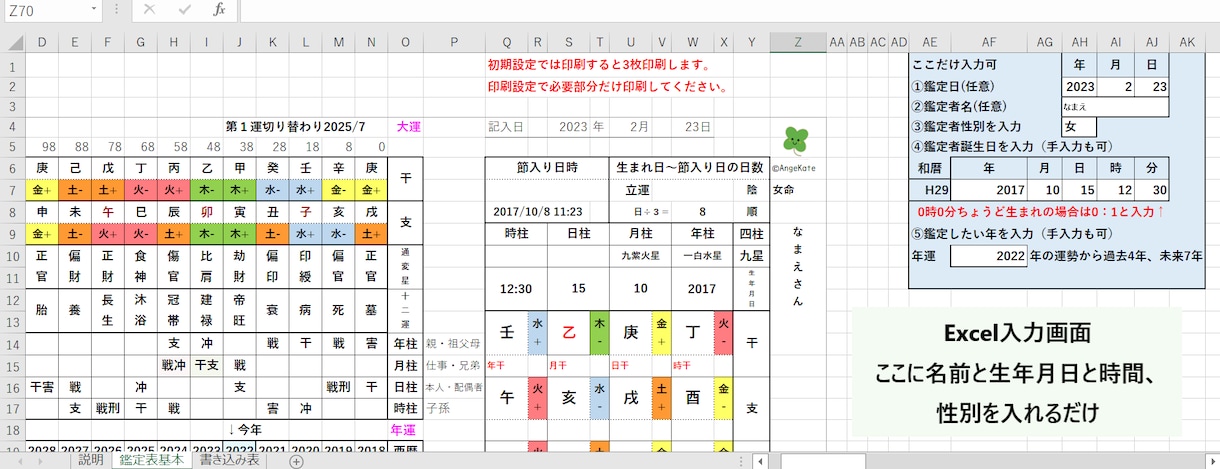
Task: Select column AK header
Action: (x=1186, y=42)
